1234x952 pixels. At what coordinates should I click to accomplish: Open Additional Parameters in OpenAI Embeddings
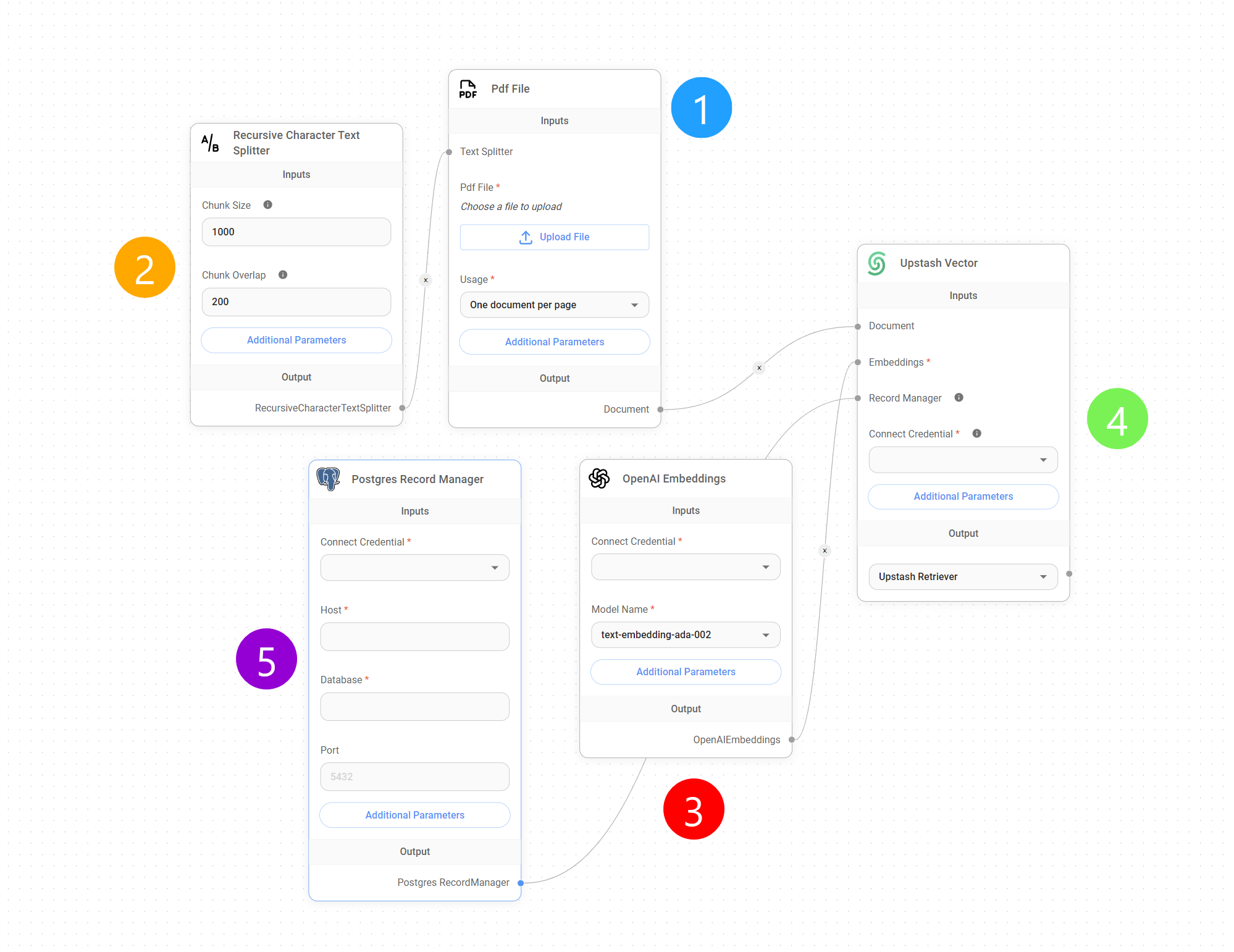tap(685, 672)
